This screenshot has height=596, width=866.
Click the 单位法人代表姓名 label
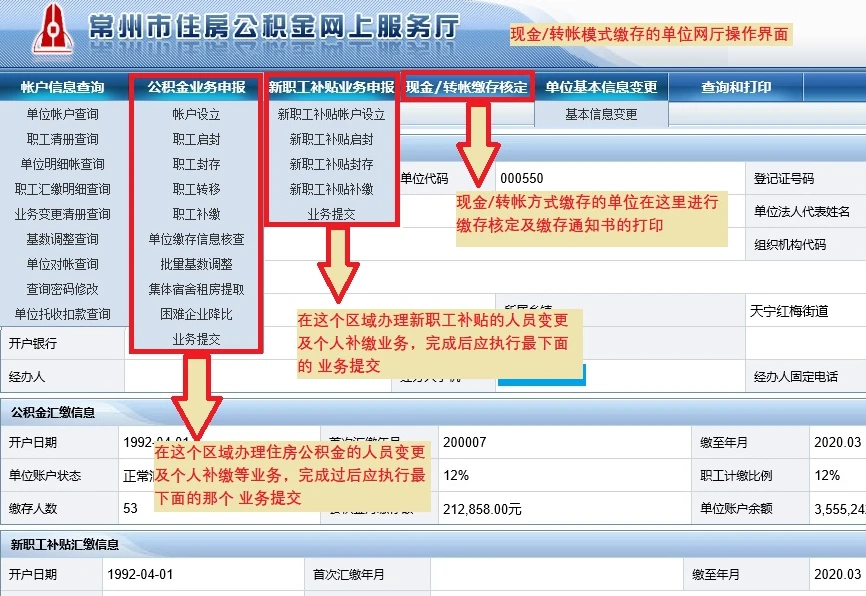coord(802,212)
